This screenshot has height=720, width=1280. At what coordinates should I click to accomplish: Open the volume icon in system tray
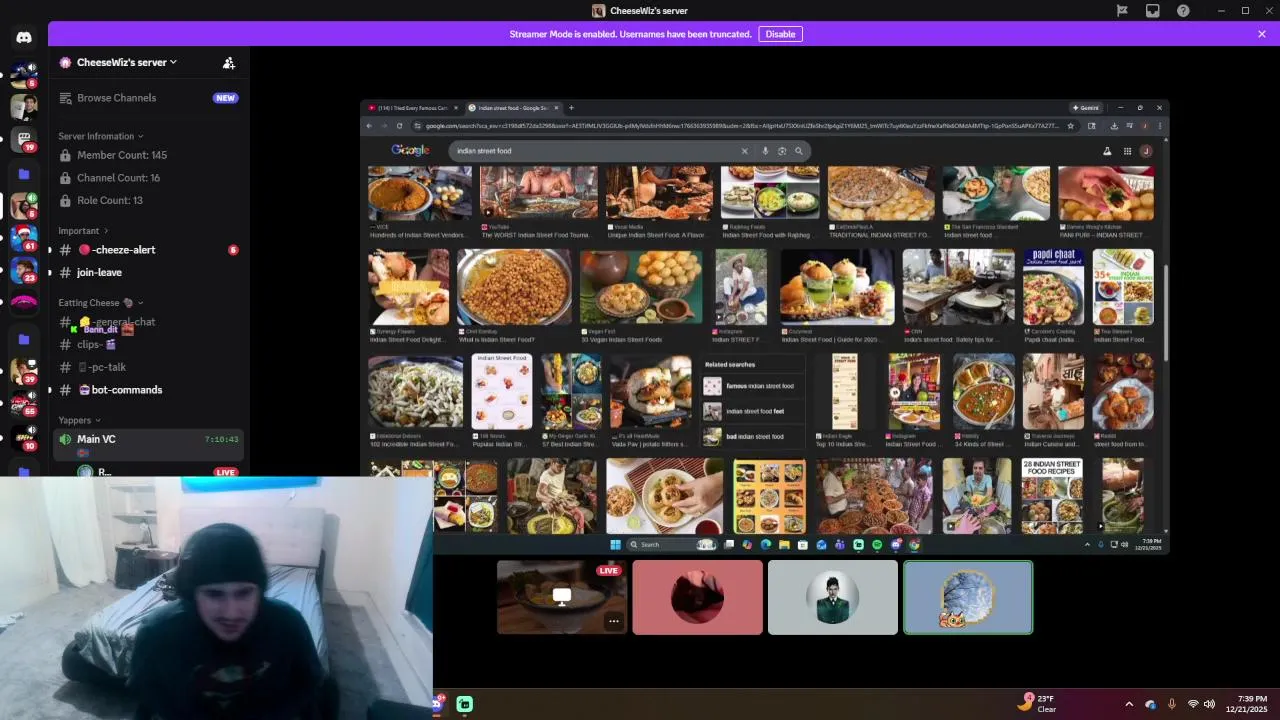click(1209, 704)
